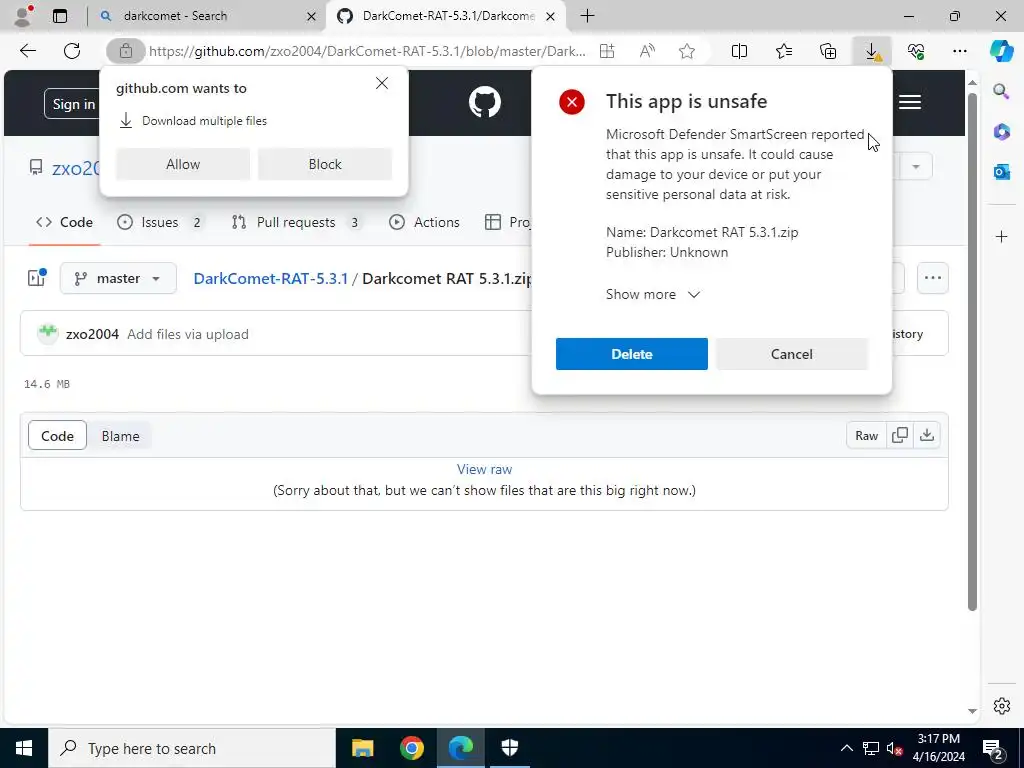Open DarkComet-RAT-5.3.1 breadcrumb link

[x=270, y=278]
